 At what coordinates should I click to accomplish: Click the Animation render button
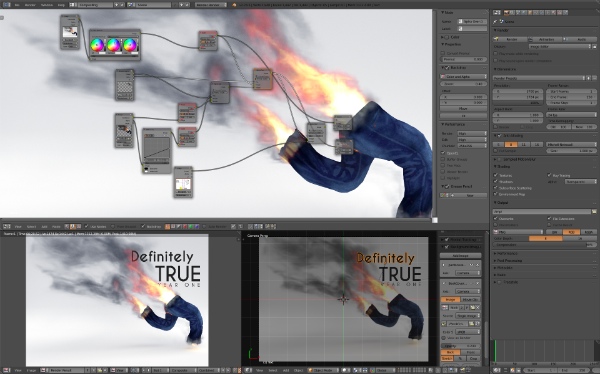(545, 39)
